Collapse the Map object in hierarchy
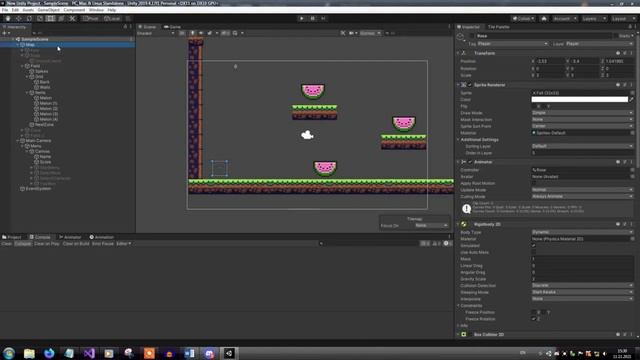This screenshot has height=360, width=640. tap(18, 44)
